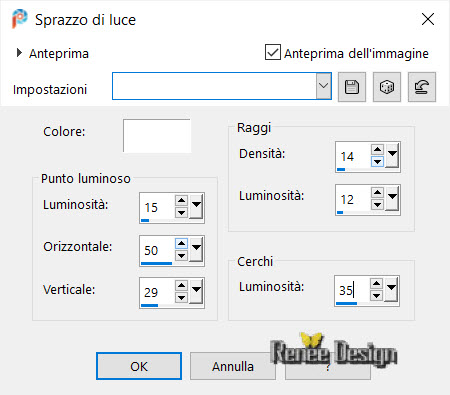Increase Cerchi Luminosità with up arrow

[376, 284]
